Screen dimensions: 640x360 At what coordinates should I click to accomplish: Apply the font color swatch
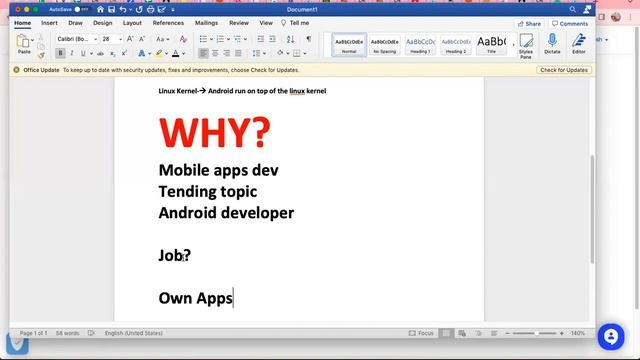coord(176,53)
